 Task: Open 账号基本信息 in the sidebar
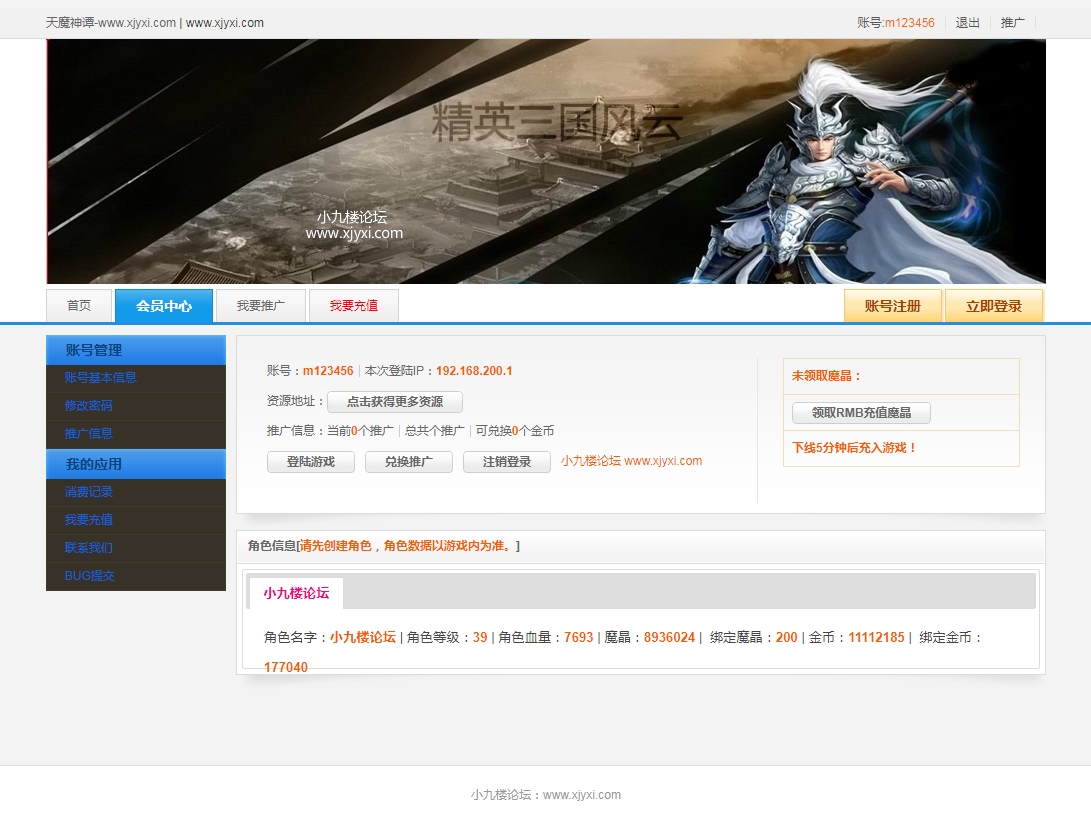point(101,378)
